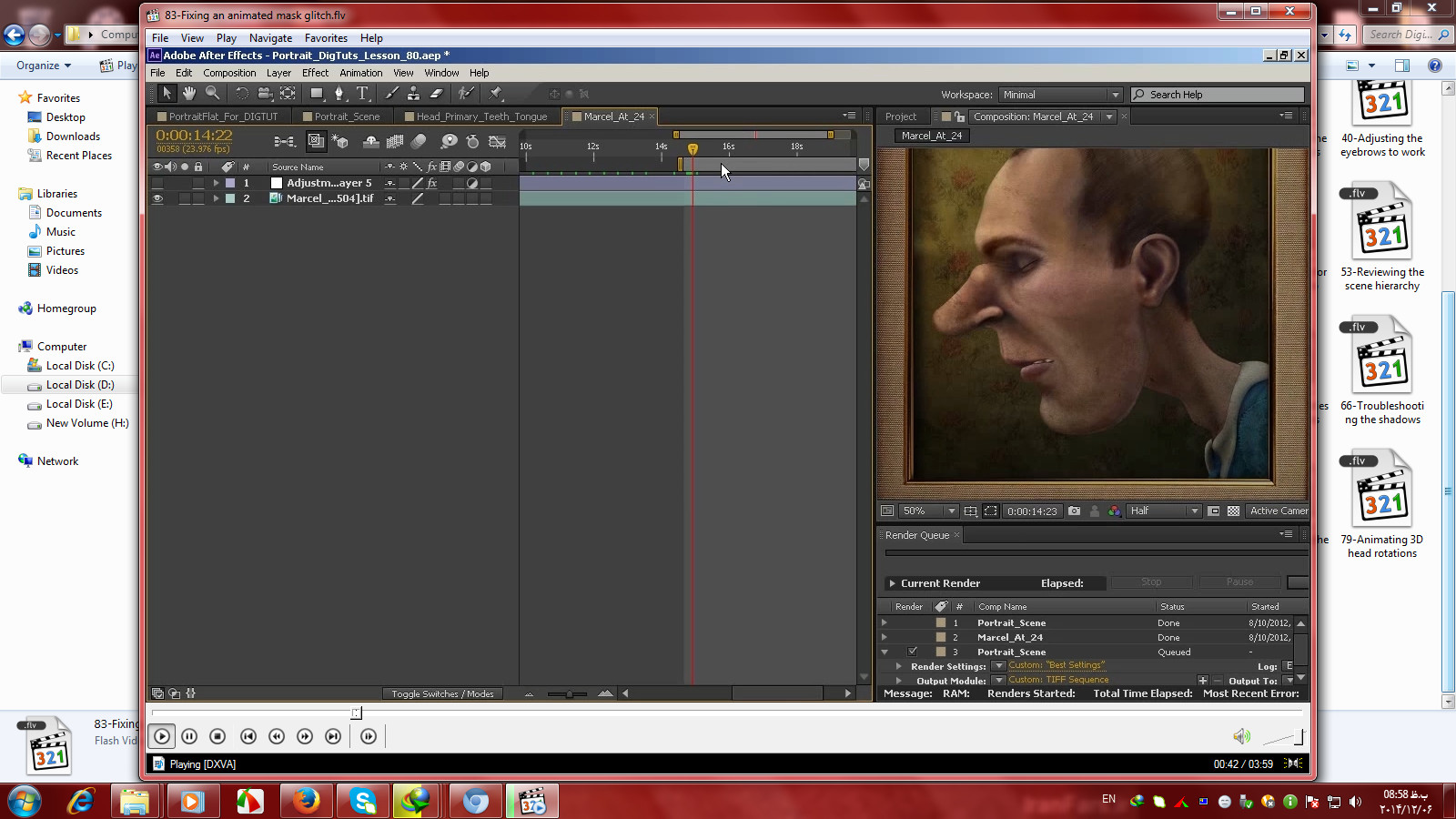The height and width of the screenshot is (819, 1456).
Task: Select the Brush tool
Action: (x=392, y=93)
